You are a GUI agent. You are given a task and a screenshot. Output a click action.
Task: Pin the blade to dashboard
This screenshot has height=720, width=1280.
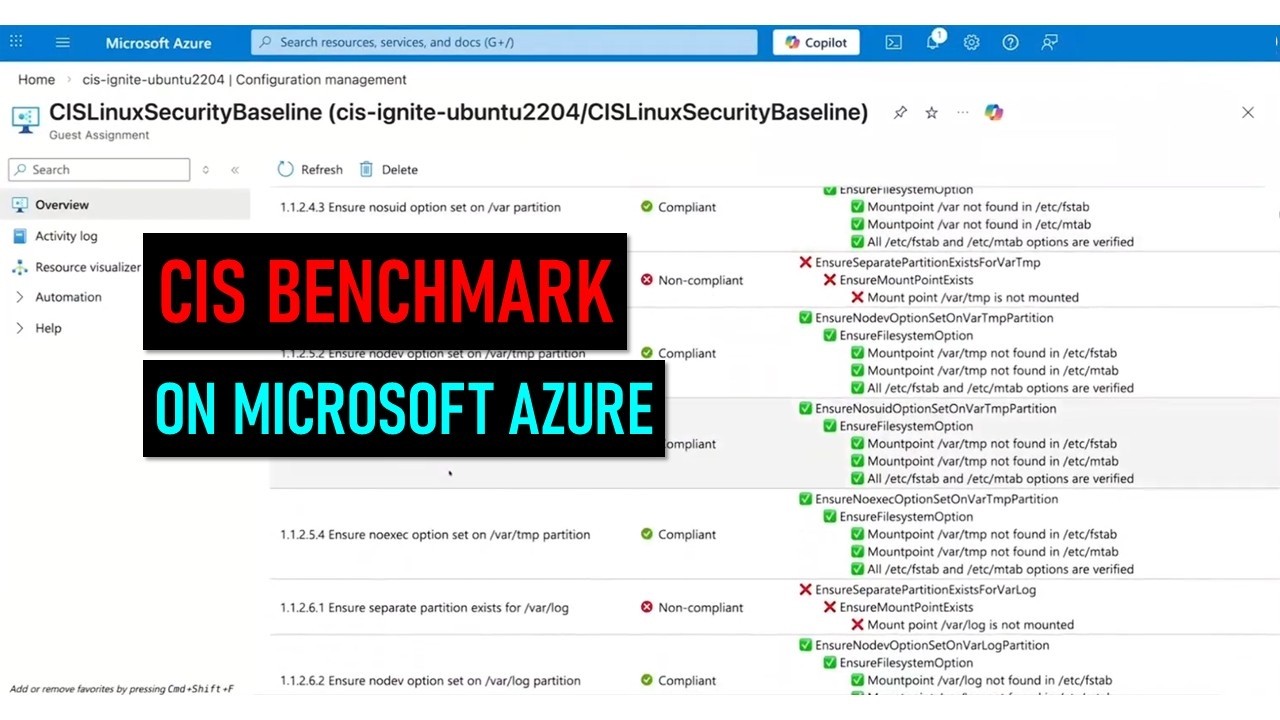(x=900, y=113)
